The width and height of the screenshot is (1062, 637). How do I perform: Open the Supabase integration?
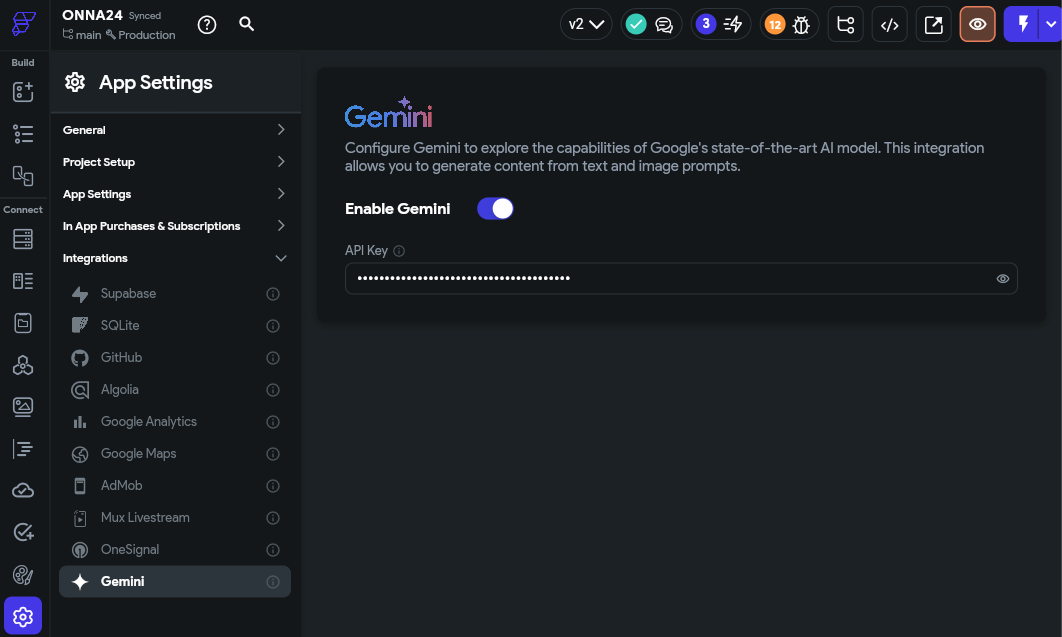175,294
